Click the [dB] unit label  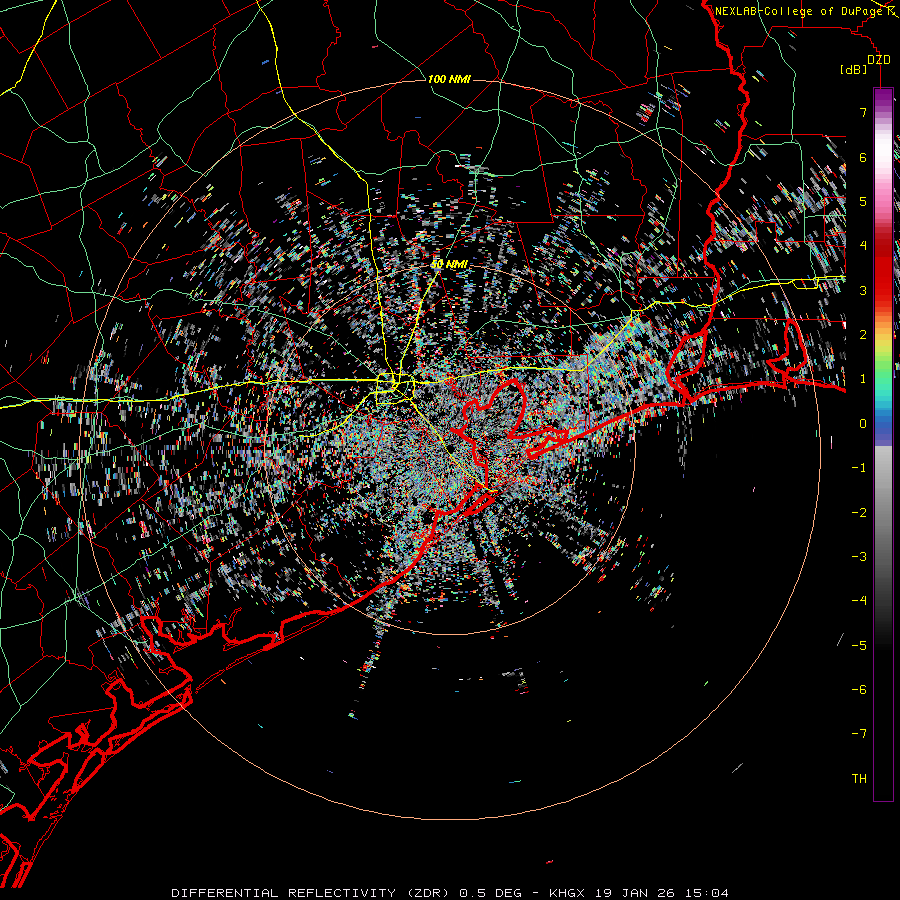click(854, 70)
